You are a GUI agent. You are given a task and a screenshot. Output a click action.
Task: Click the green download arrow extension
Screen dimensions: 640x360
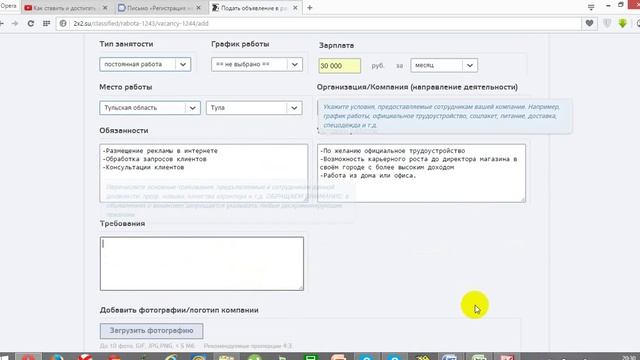pos(622,24)
